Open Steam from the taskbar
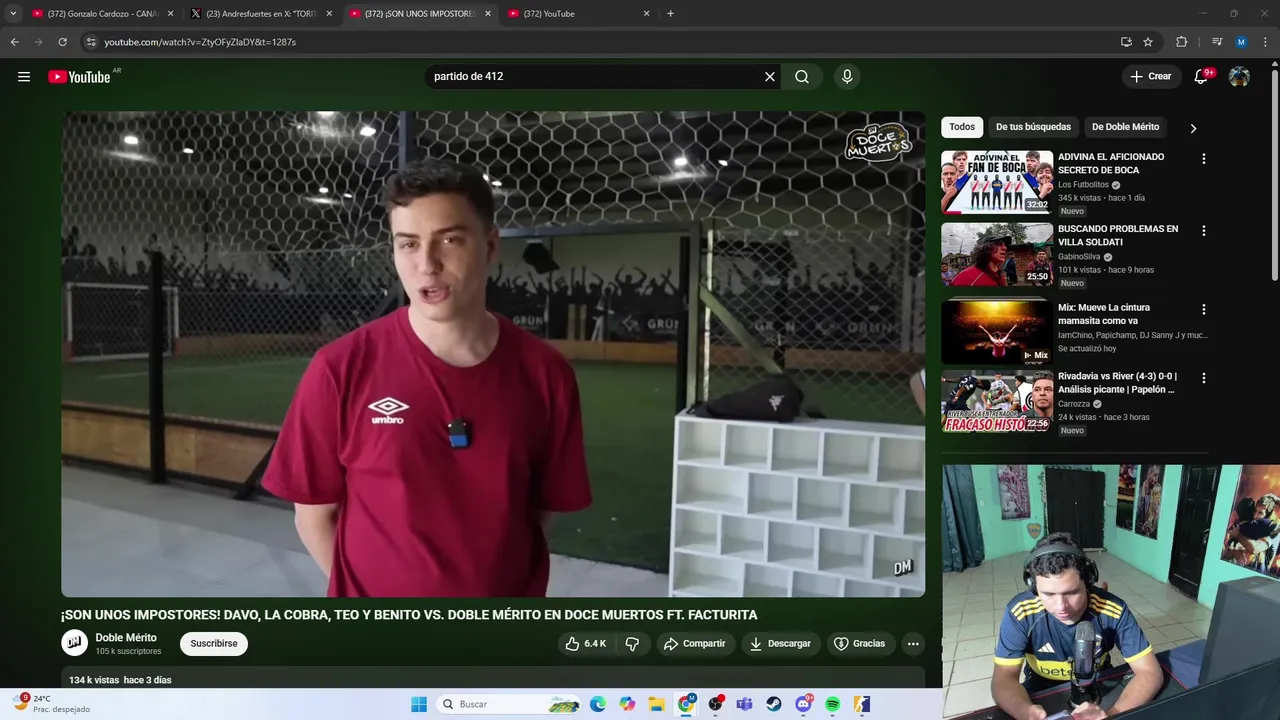 (774, 704)
